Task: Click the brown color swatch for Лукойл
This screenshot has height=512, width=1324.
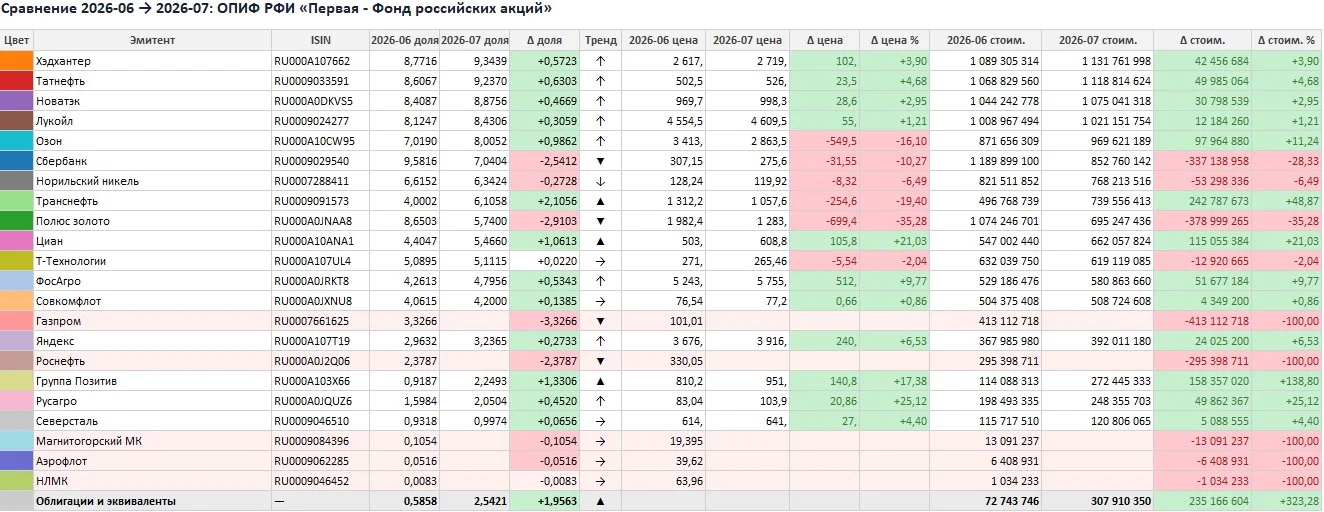Action: point(17,121)
